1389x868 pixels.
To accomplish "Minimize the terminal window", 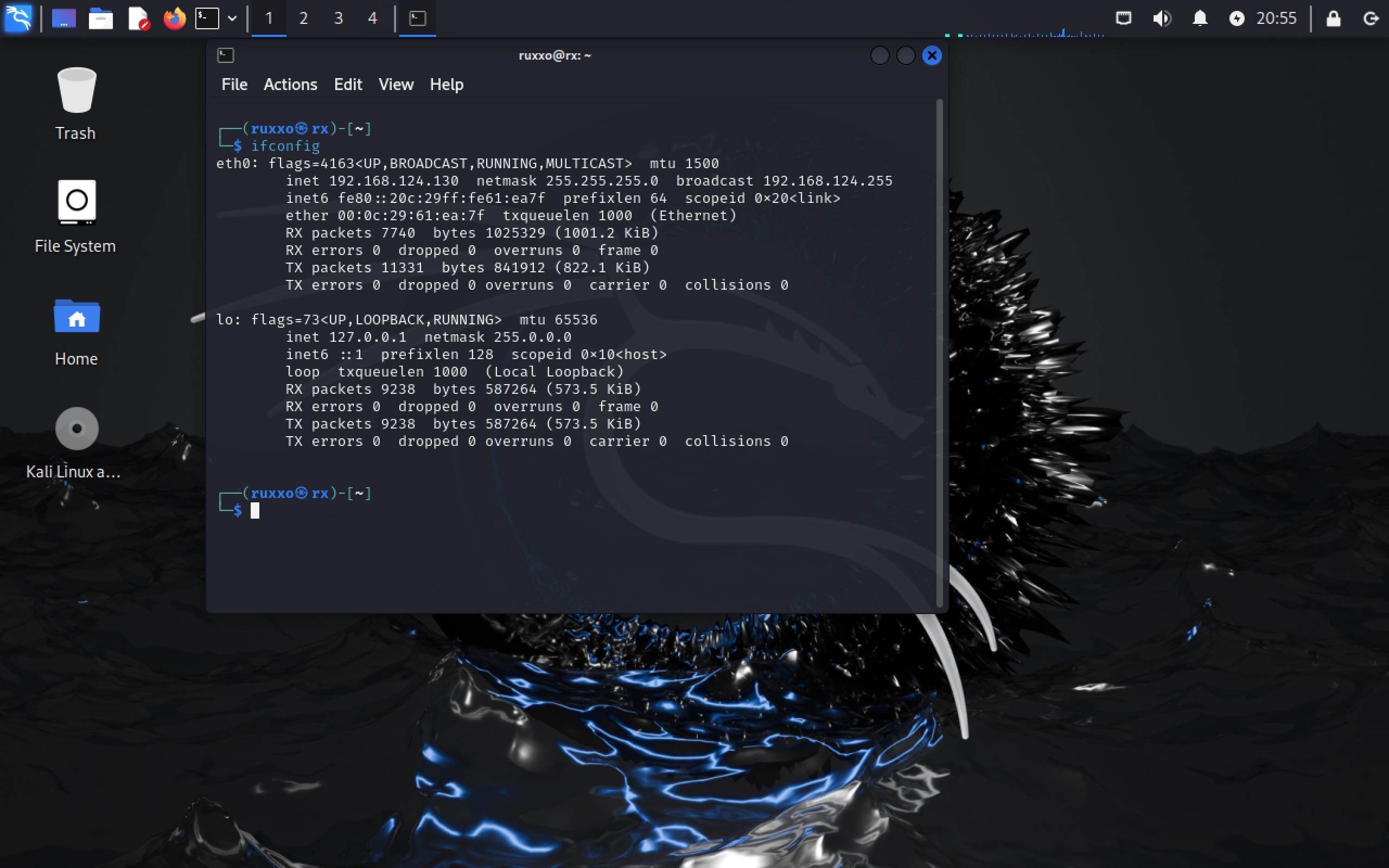I will [880, 55].
